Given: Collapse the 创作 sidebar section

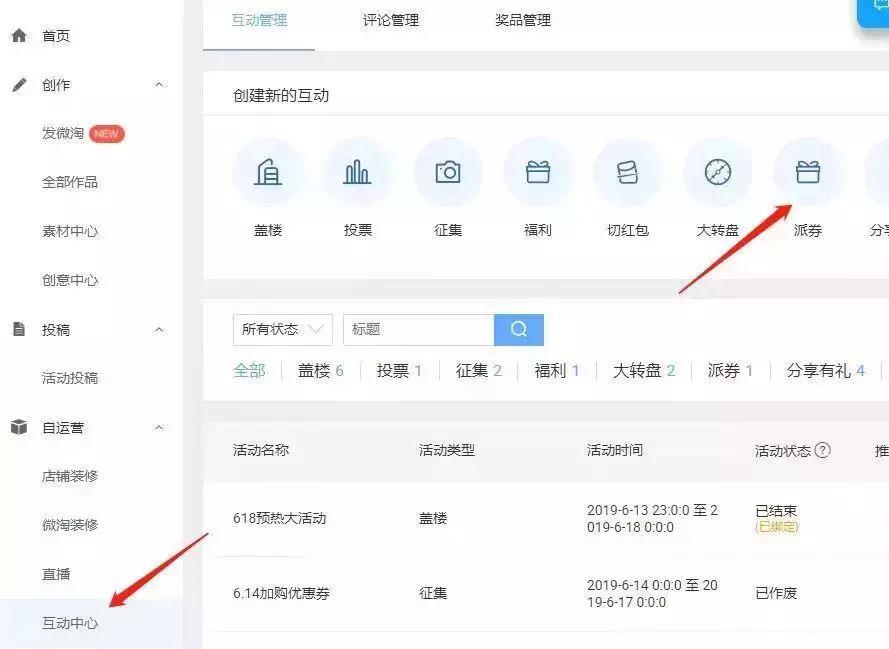Looking at the screenshot, I should tap(159, 84).
